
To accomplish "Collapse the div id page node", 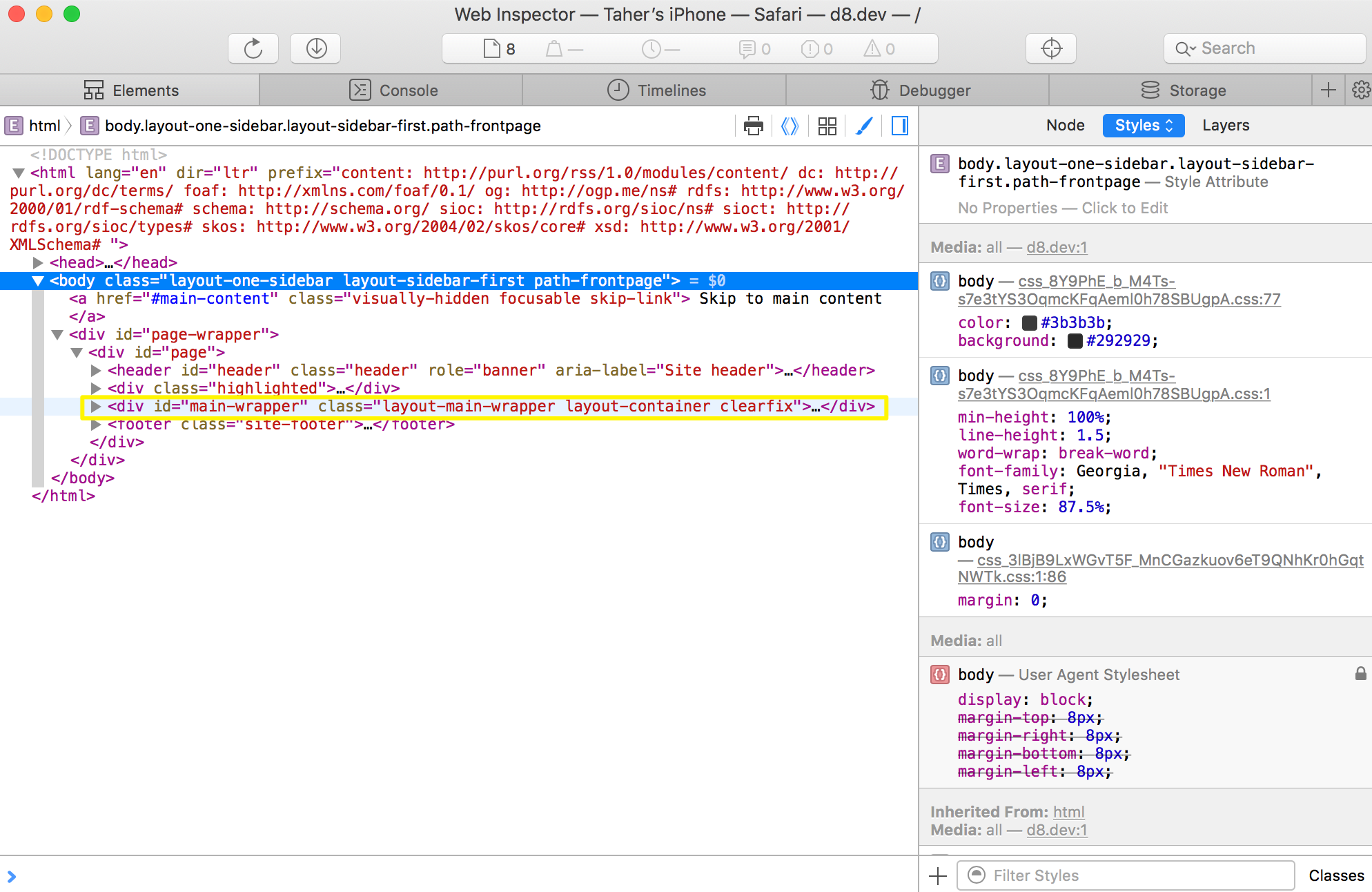I will [x=77, y=353].
